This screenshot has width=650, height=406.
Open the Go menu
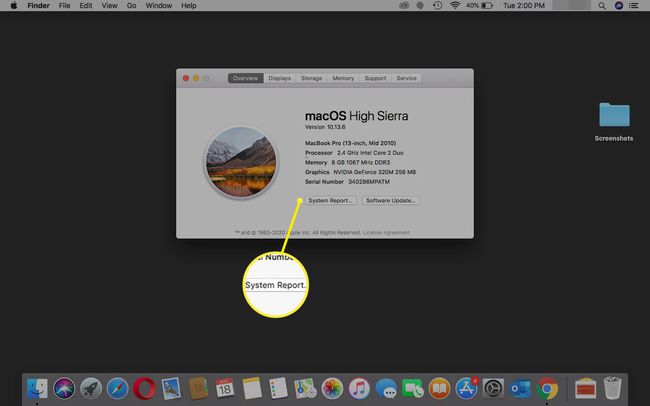point(131,6)
